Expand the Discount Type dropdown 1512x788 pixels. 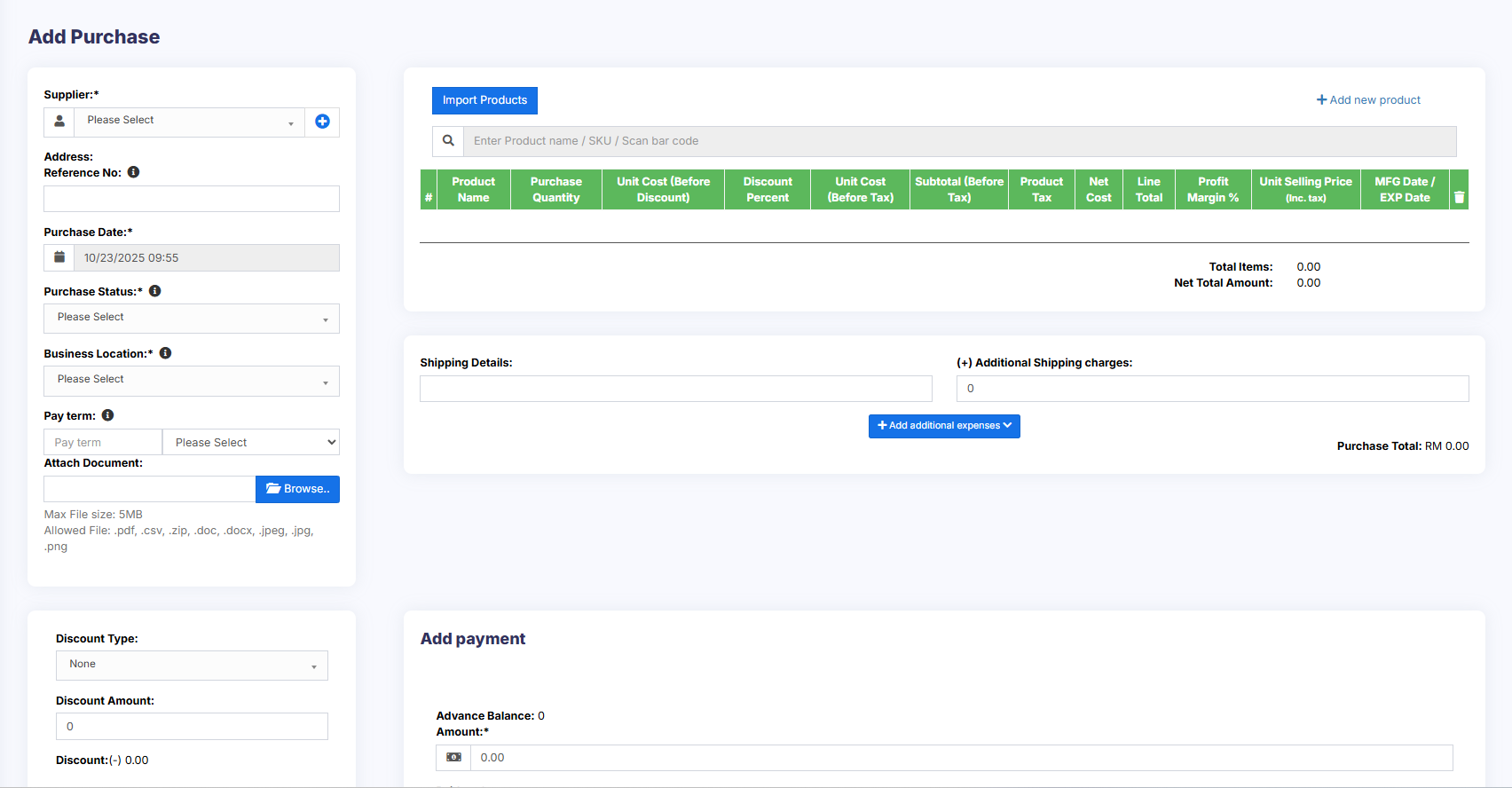click(191, 666)
